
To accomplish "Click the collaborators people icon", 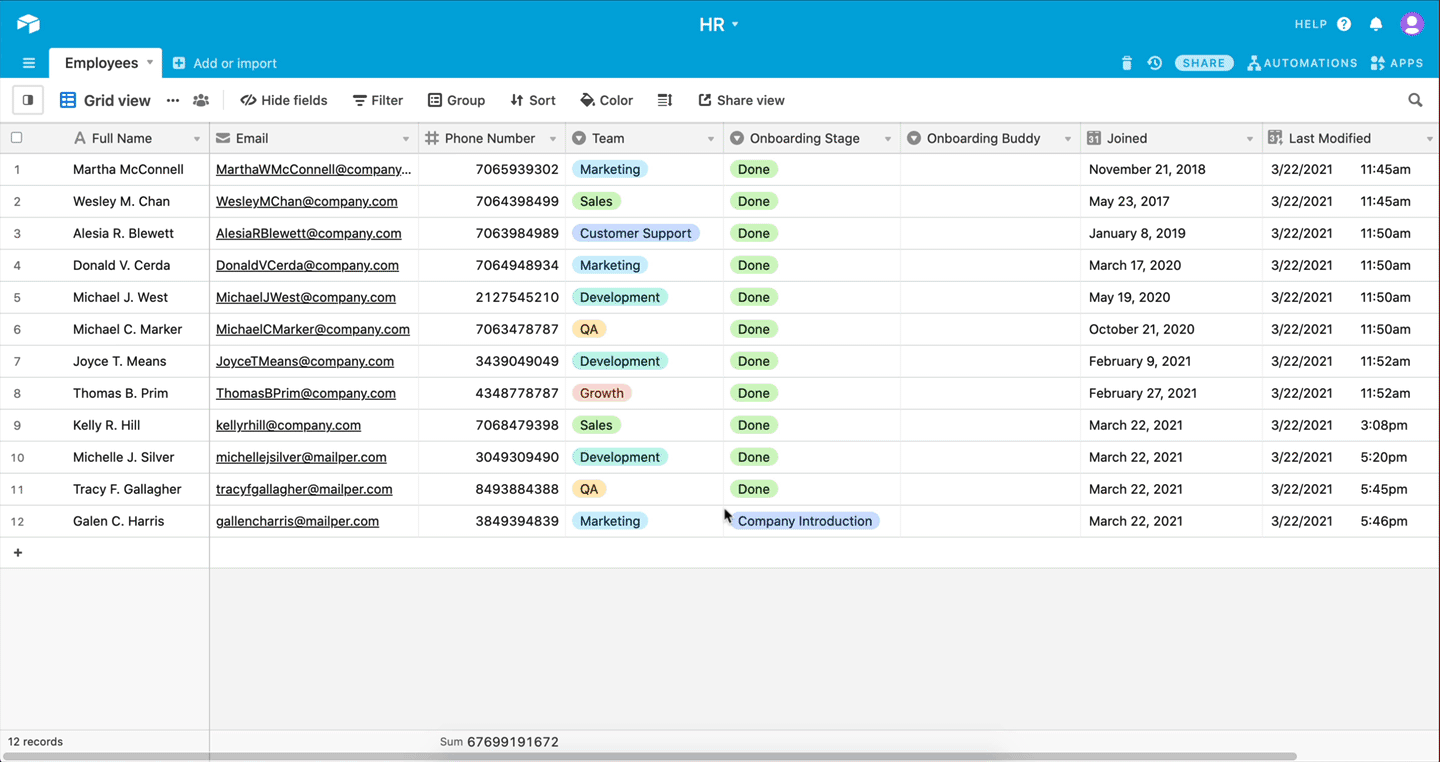I will [201, 100].
